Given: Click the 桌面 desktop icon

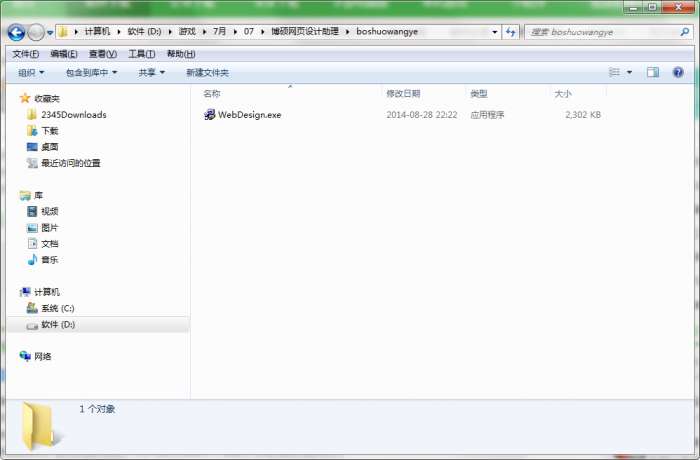Looking at the screenshot, I should 32,147.
